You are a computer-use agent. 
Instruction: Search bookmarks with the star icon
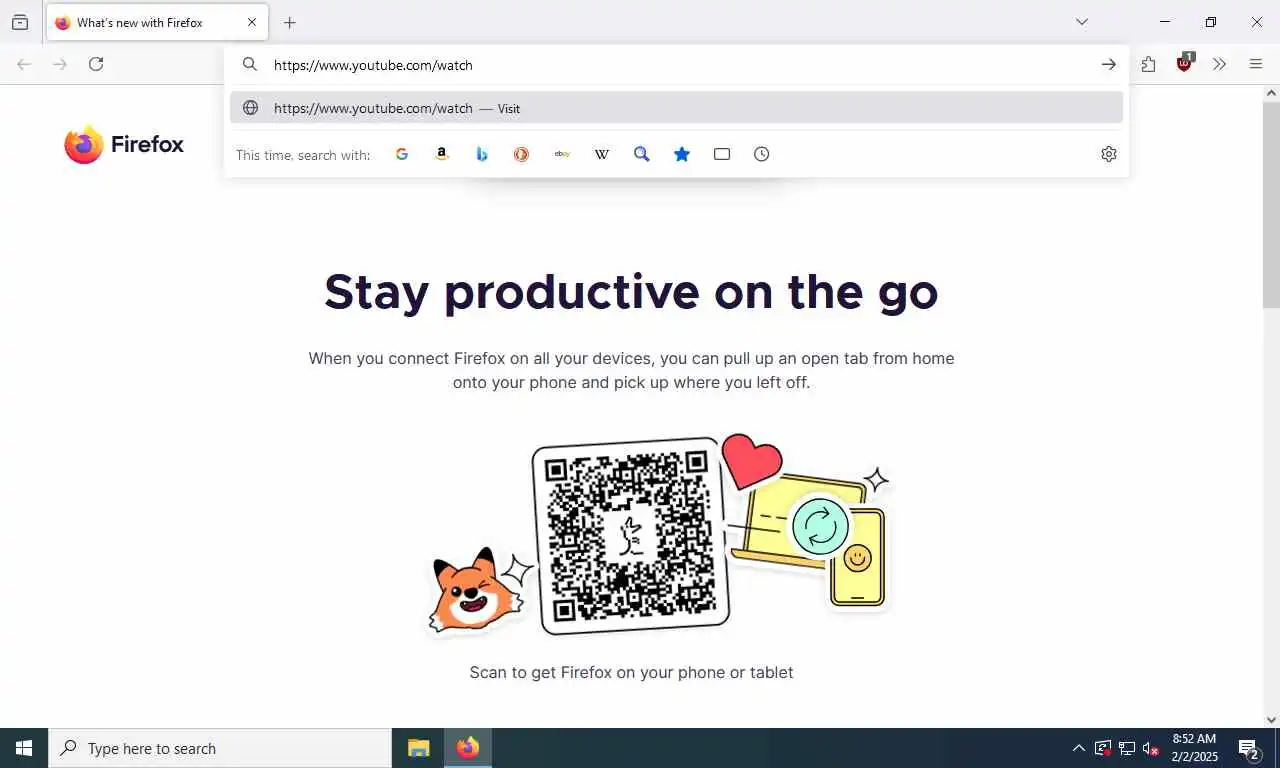(682, 154)
